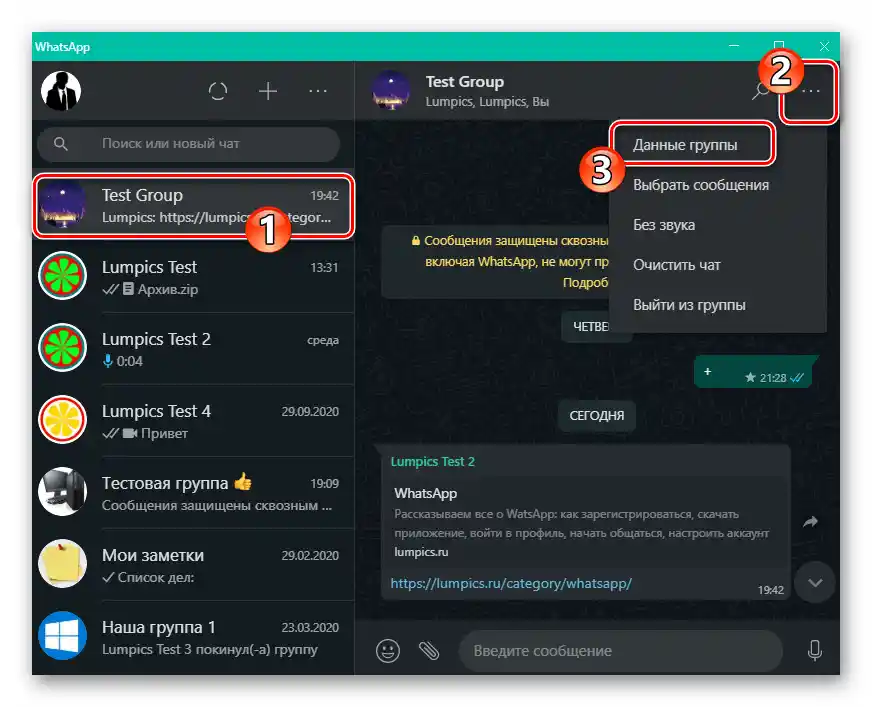
Task: Focus the Поиск или новый чат field
Action: 189,144
